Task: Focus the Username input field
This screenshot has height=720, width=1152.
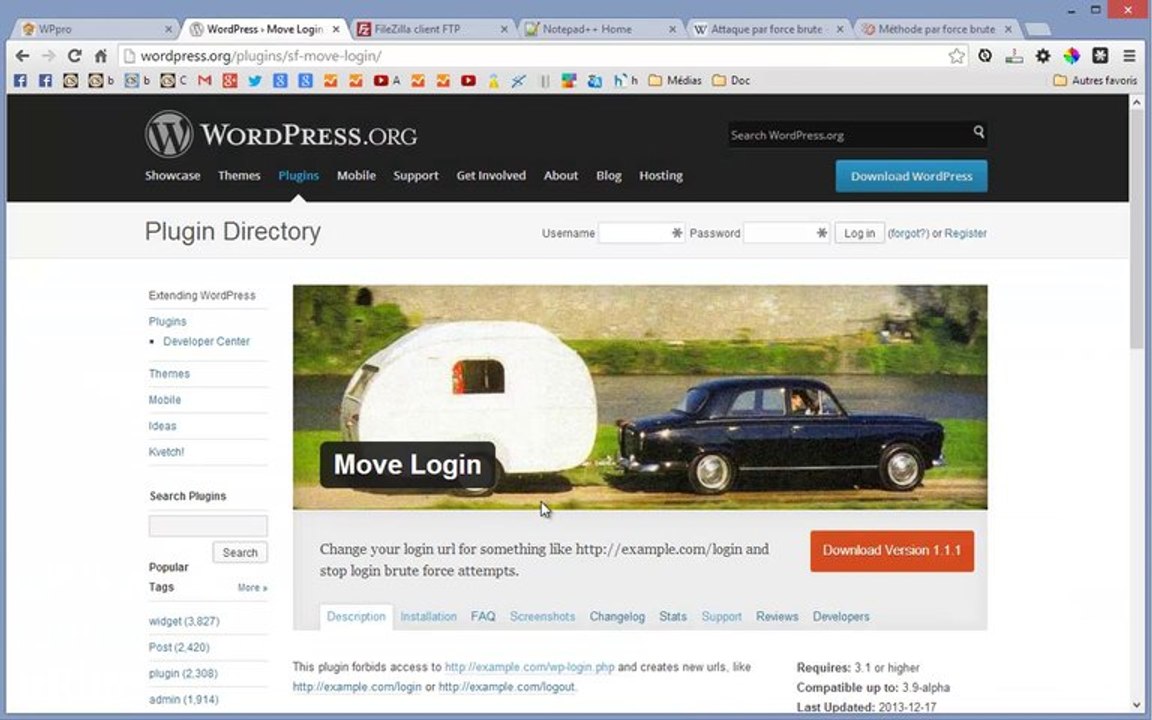Action: tap(641, 233)
